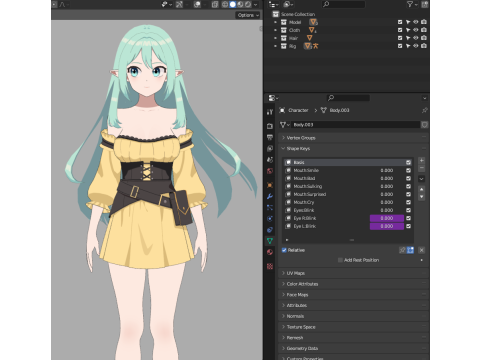480x360 pixels.
Task: Expand the Cloth collection
Action: pos(275,30)
